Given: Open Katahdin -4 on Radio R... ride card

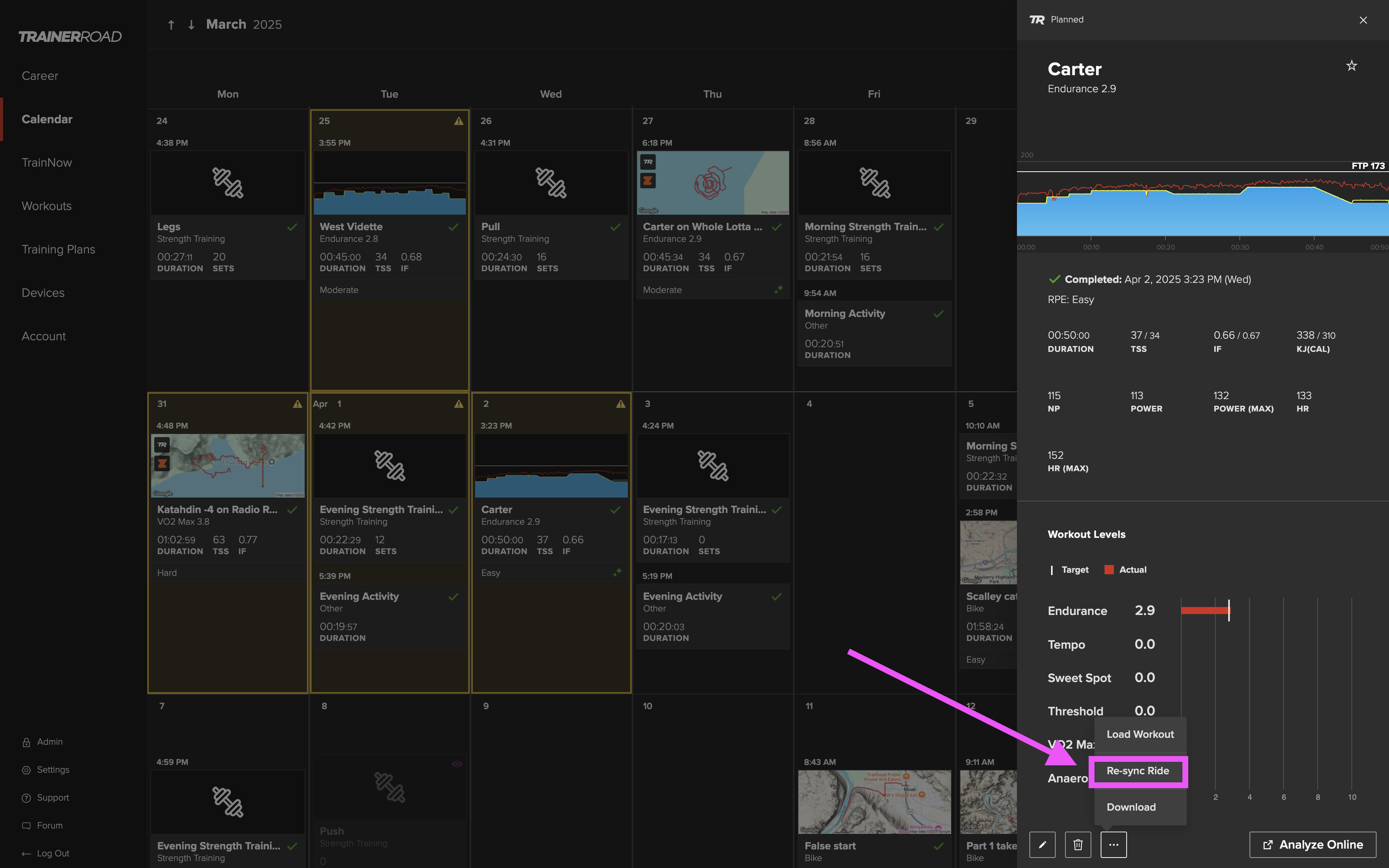Looking at the screenshot, I should (x=228, y=508).
